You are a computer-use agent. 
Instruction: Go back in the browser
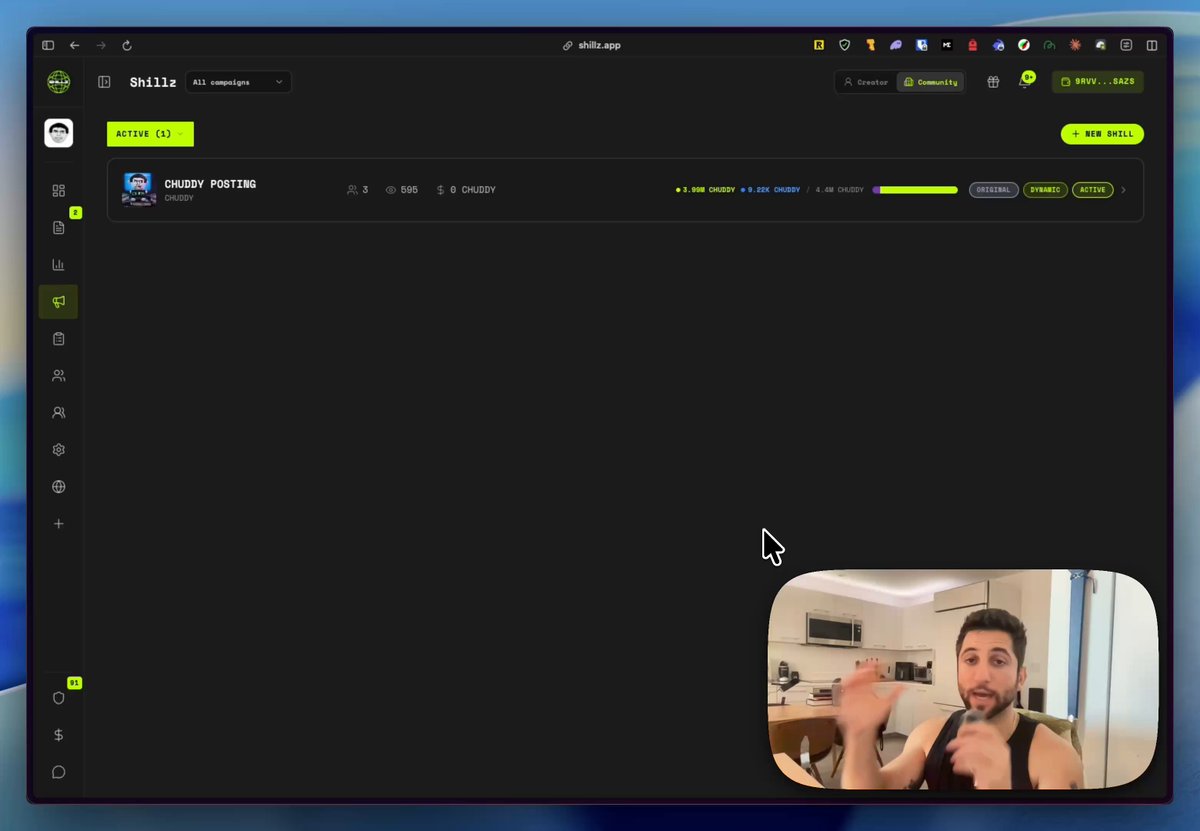74,45
